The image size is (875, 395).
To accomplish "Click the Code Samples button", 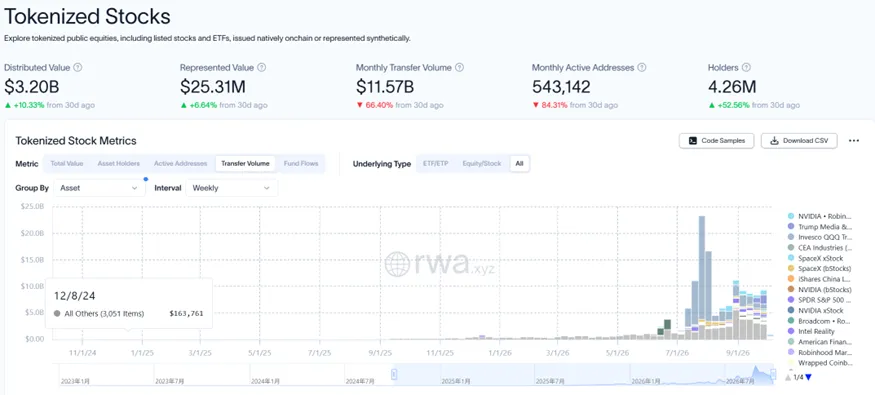I will (x=717, y=141).
